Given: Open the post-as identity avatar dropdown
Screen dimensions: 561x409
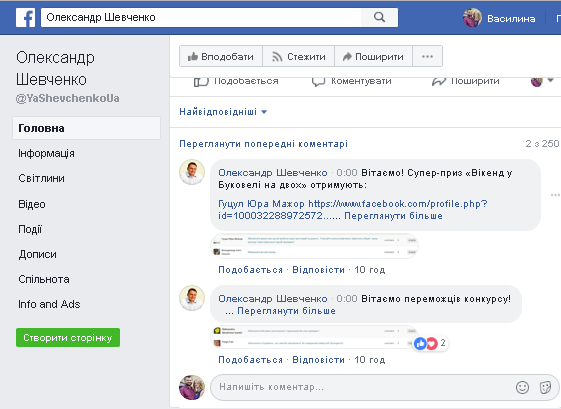Looking at the screenshot, I should (x=542, y=81).
